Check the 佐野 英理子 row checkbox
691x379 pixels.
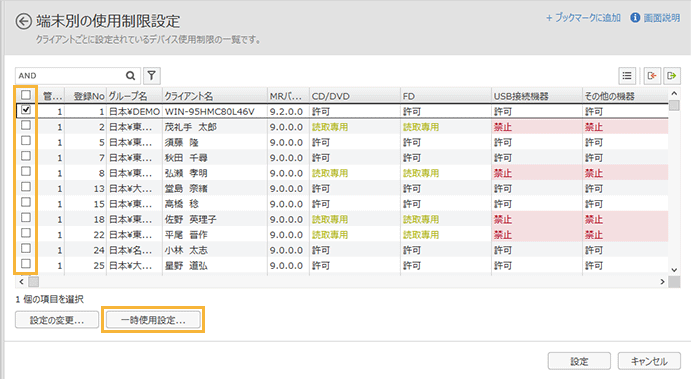tap(26, 218)
